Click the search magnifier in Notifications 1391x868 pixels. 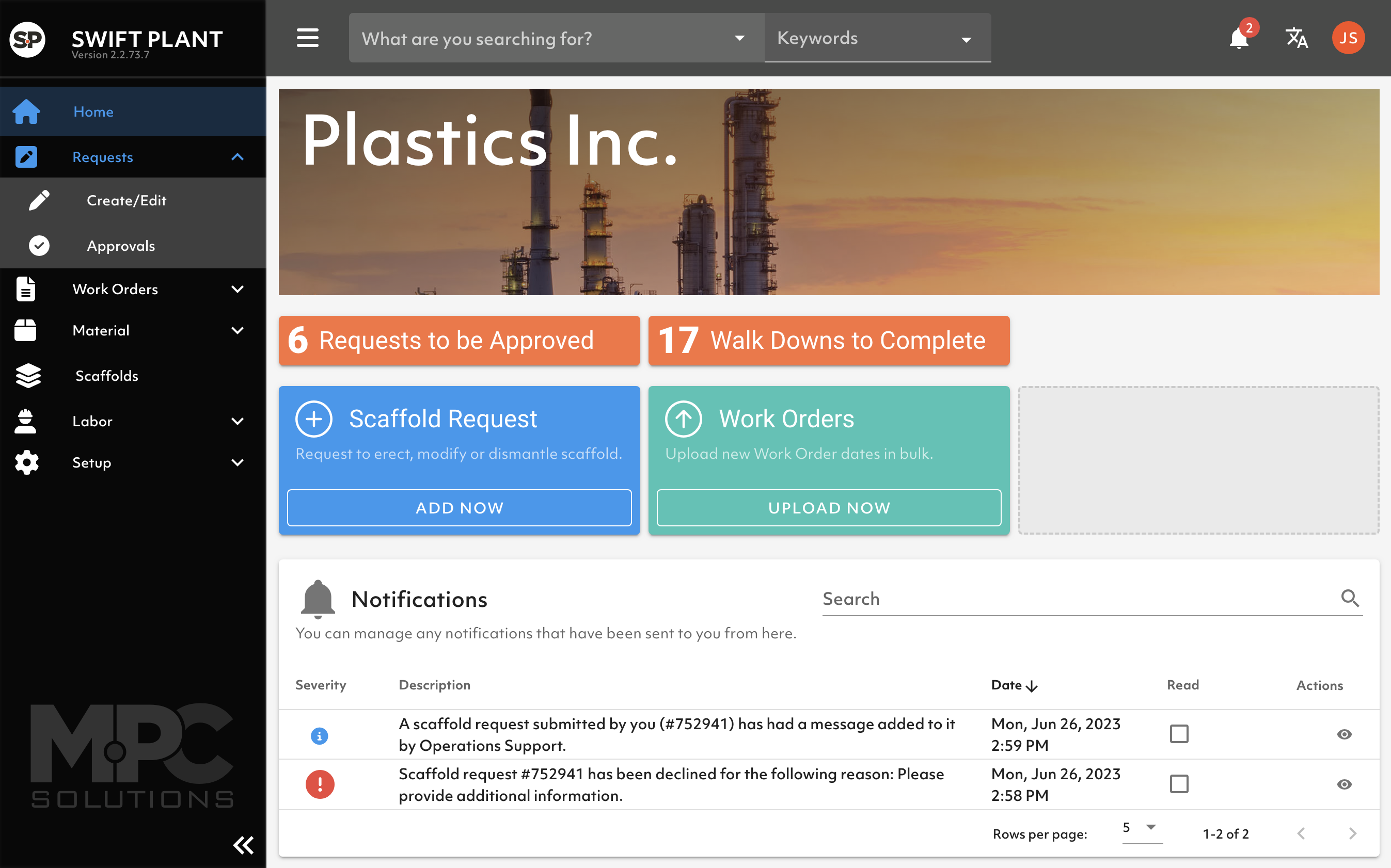pos(1350,598)
